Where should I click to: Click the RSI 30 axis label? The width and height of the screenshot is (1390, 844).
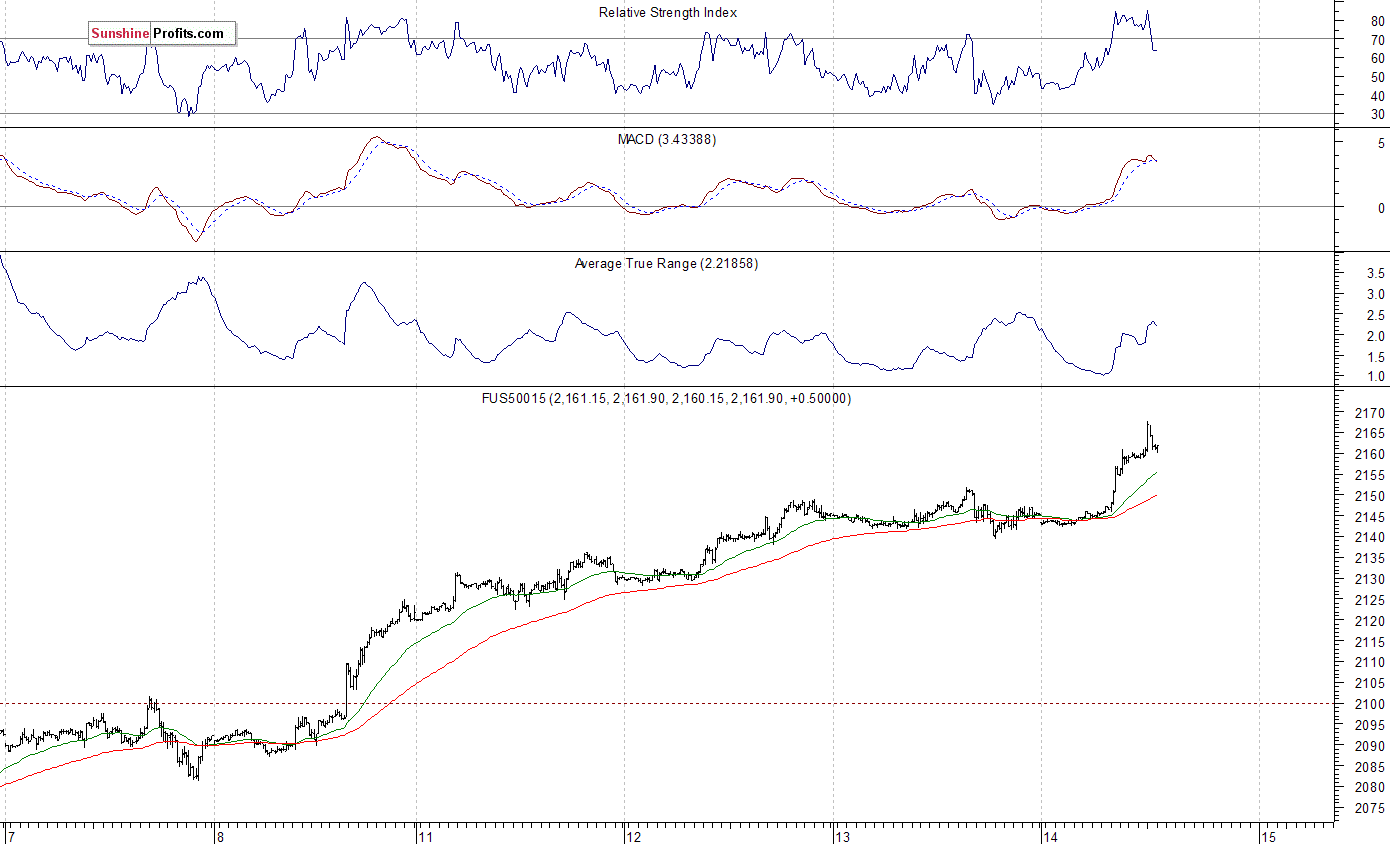click(x=1377, y=115)
